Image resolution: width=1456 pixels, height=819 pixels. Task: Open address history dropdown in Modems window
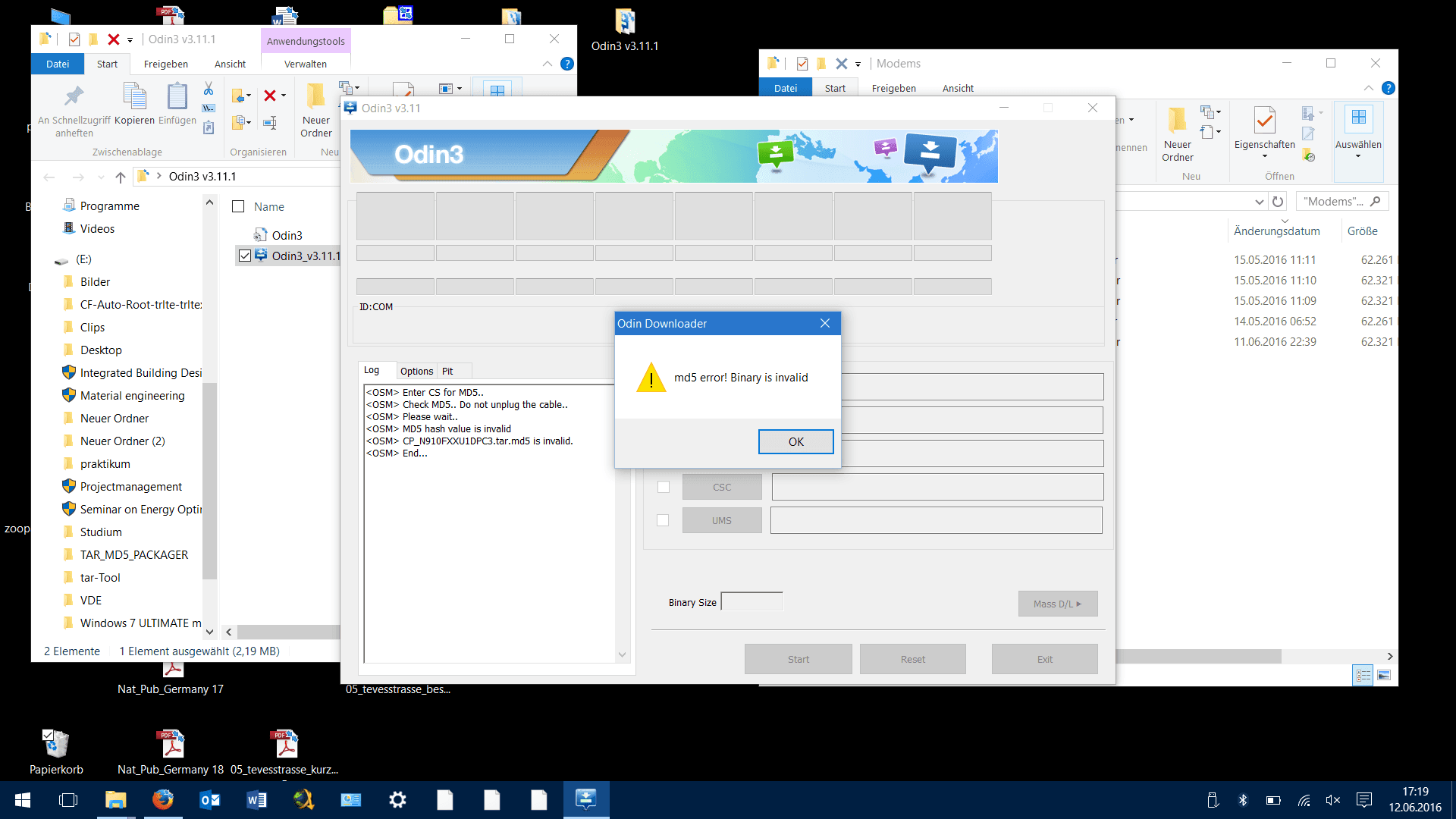[1259, 202]
